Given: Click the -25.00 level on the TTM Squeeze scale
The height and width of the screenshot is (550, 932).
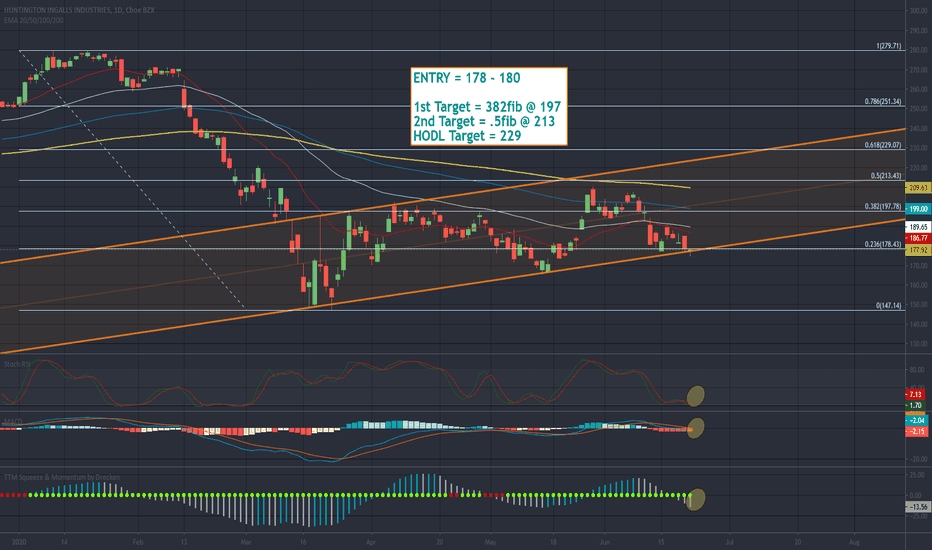Looking at the screenshot, I should (x=918, y=516).
